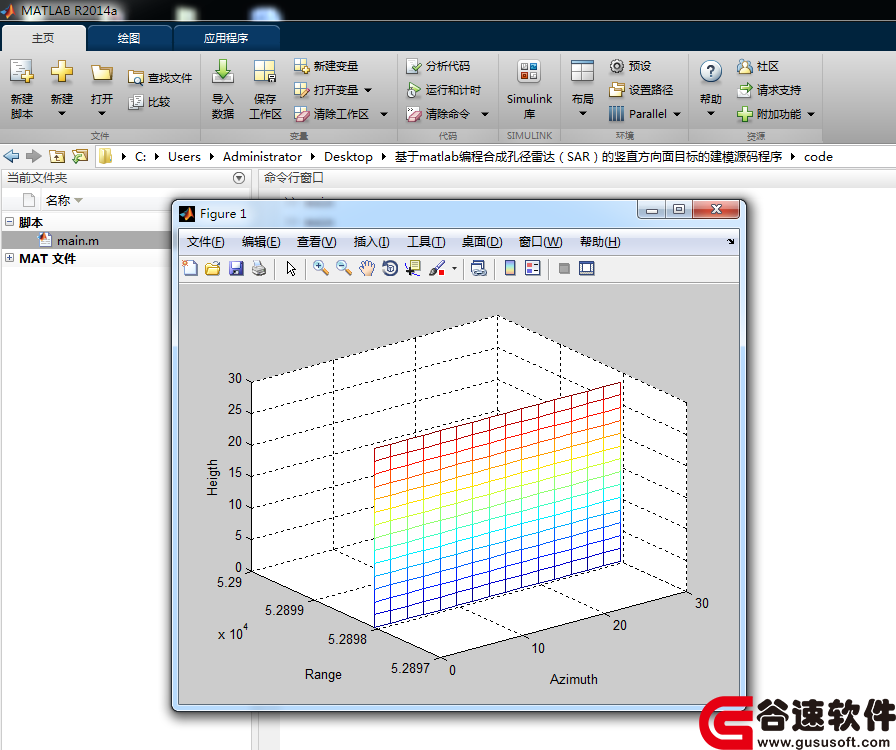Open Parallel dropdown
Viewport: 896px width, 750px height.
[x=677, y=114]
